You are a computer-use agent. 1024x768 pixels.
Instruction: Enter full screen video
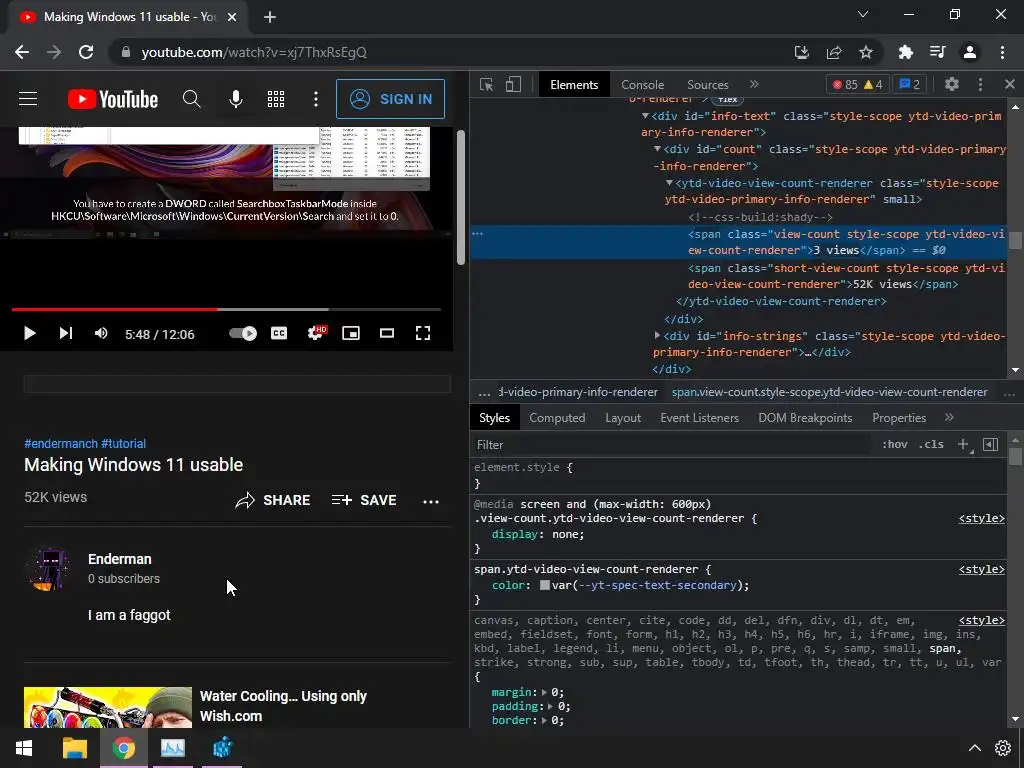pyautogui.click(x=423, y=334)
